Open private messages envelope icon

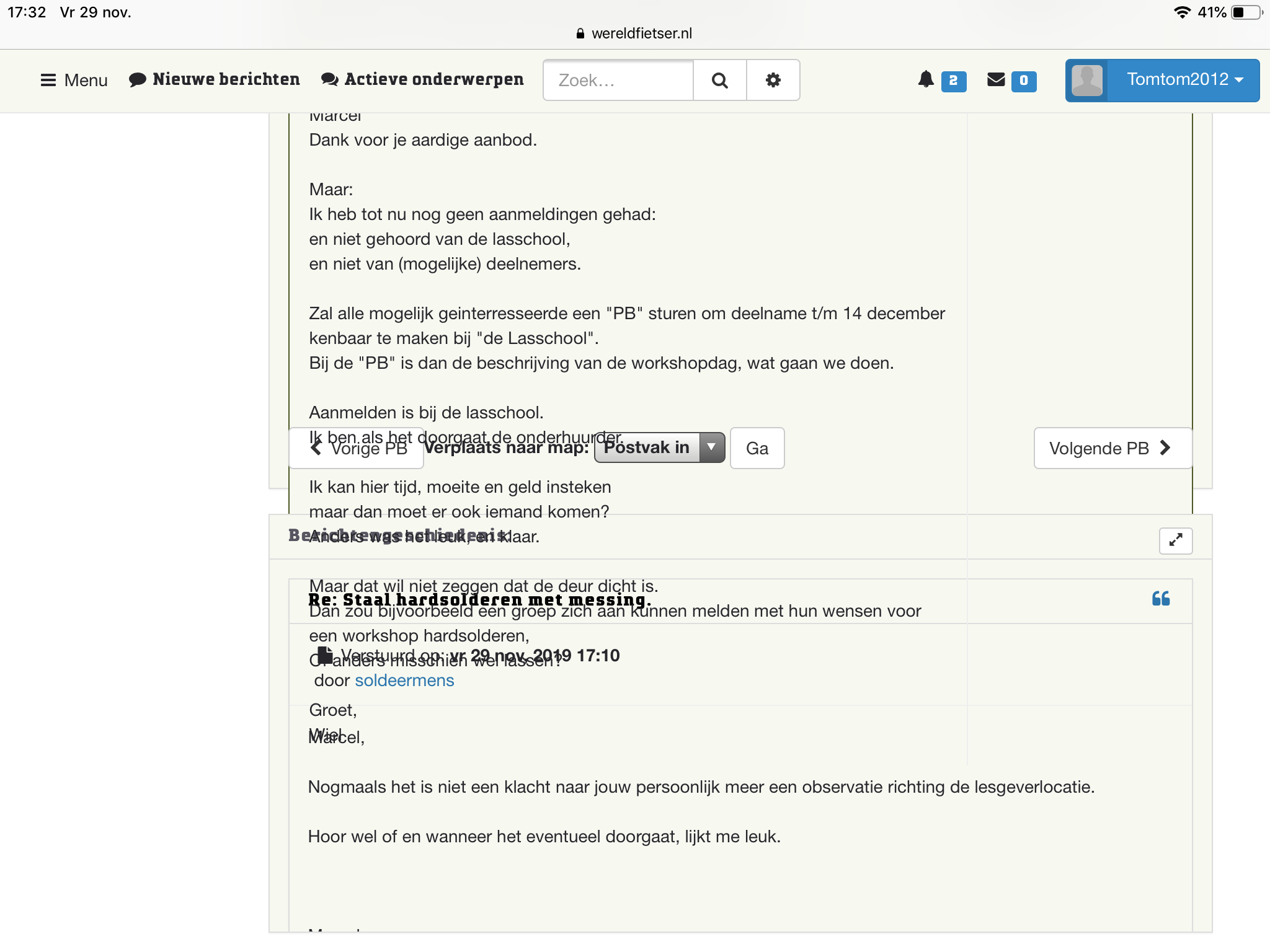pyautogui.click(x=996, y=80)
